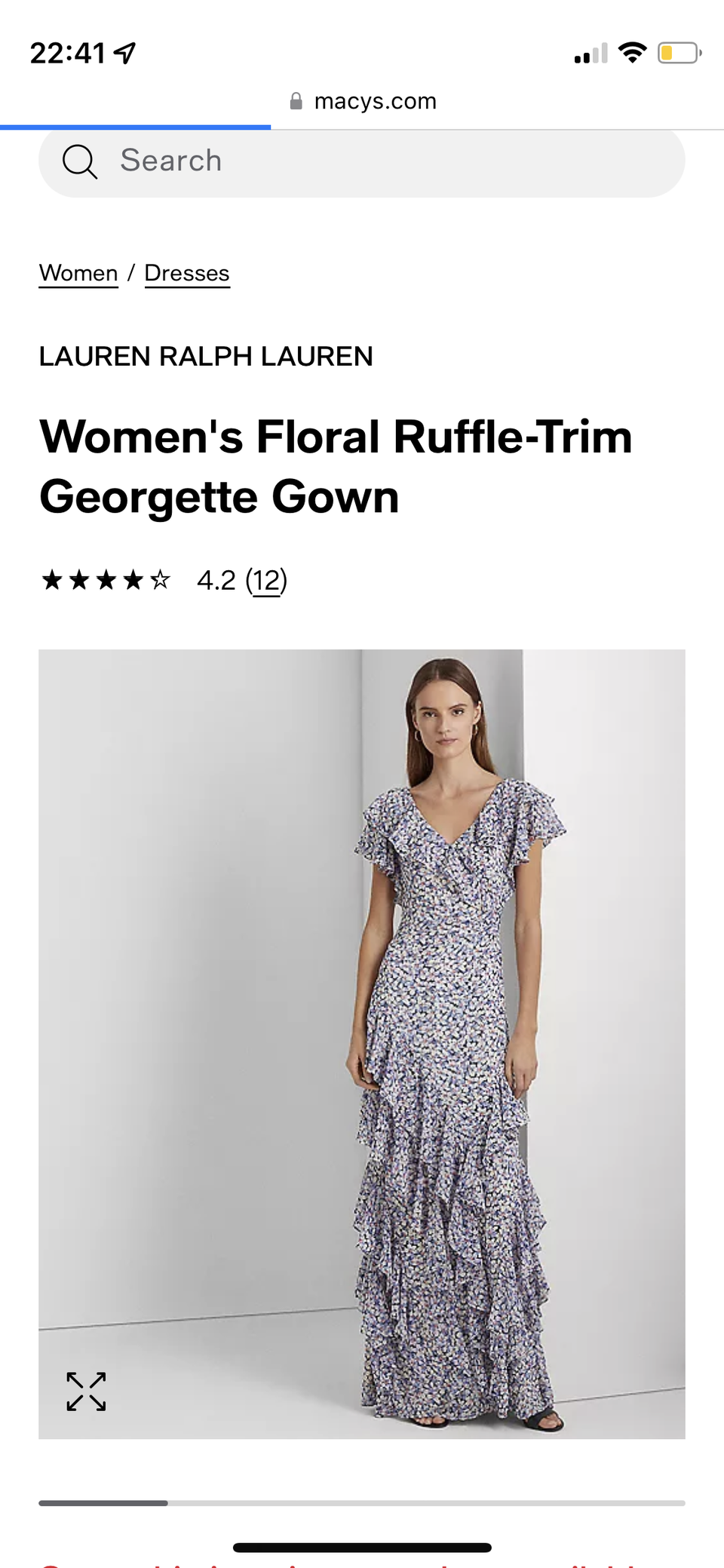Tap the cellular signal bars icon
The width and height of the screenshot is (724, 1568).
point(591,54)
